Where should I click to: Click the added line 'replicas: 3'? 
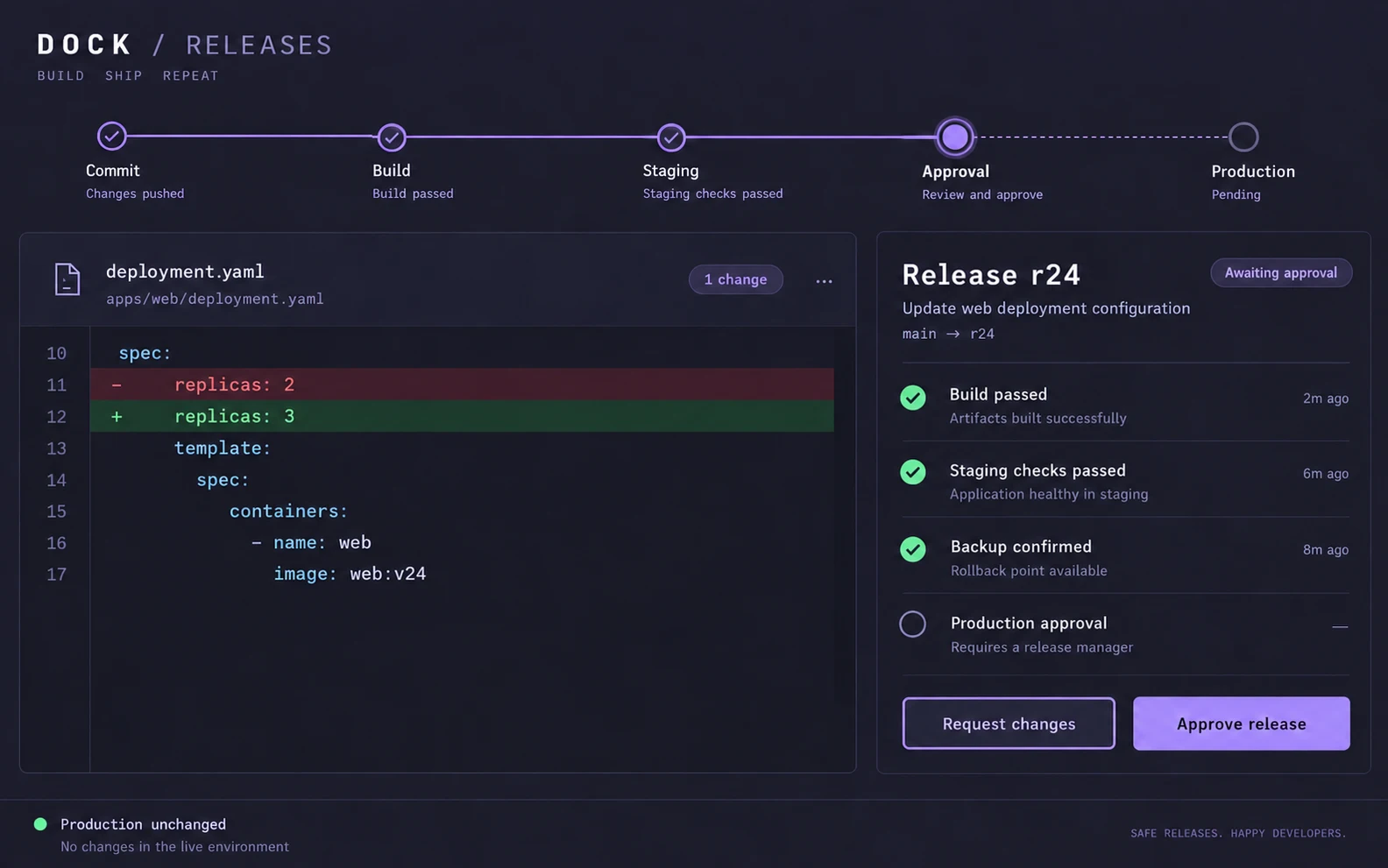click(462, 416)
